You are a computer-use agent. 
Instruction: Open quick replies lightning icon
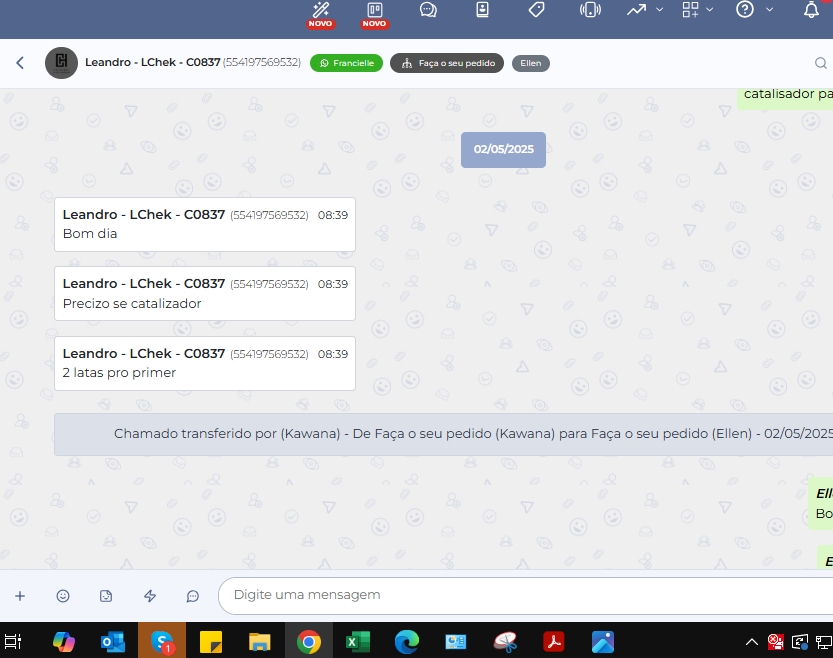point(150,596)
